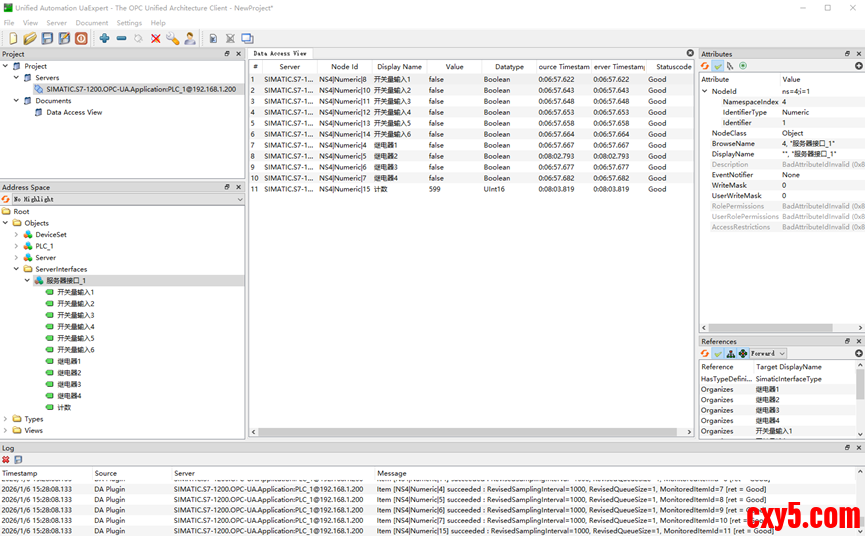Click the Remove Server minus icon

click(121, 38)
